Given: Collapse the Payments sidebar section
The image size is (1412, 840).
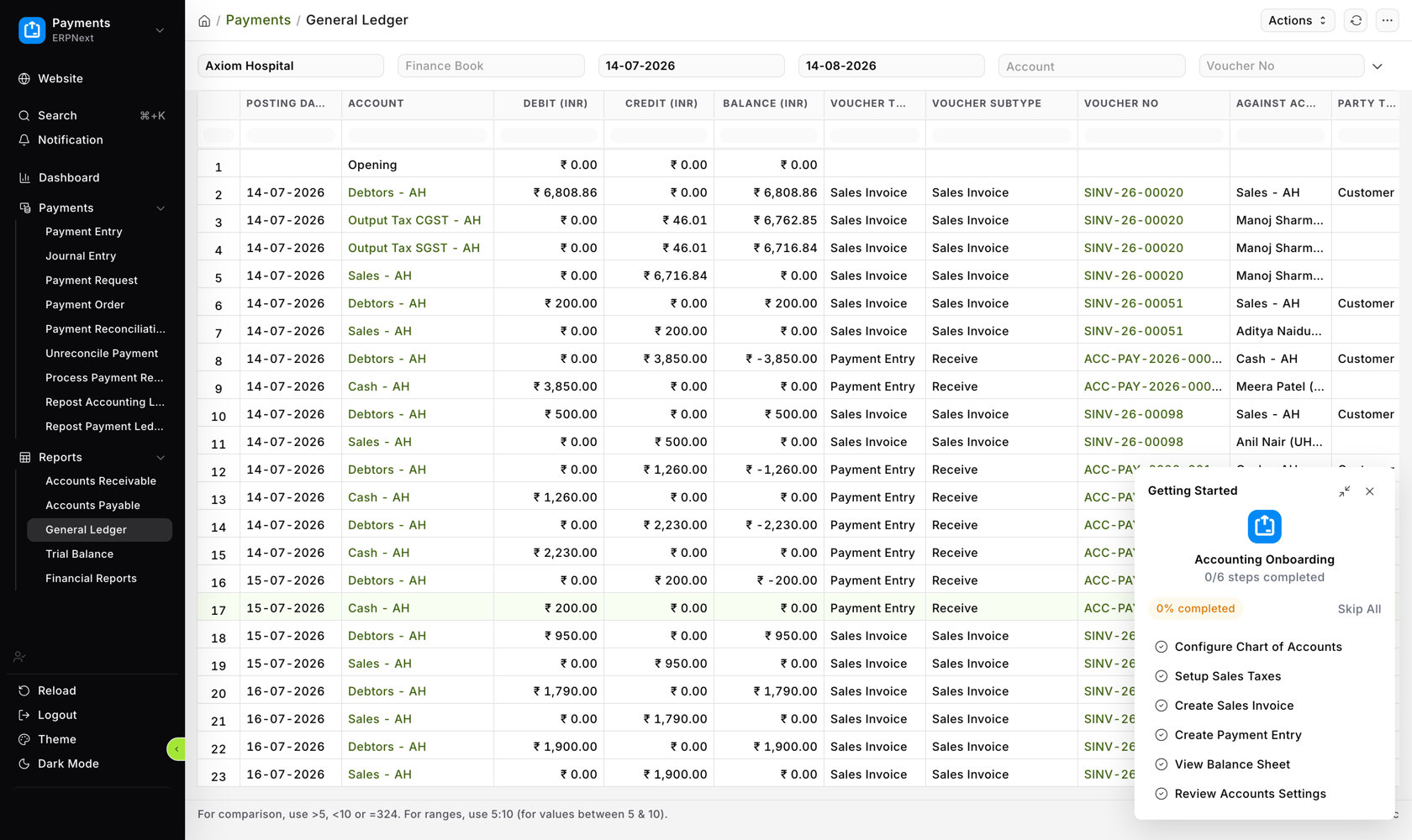Looking at the screenshot, I should [161, 208].
